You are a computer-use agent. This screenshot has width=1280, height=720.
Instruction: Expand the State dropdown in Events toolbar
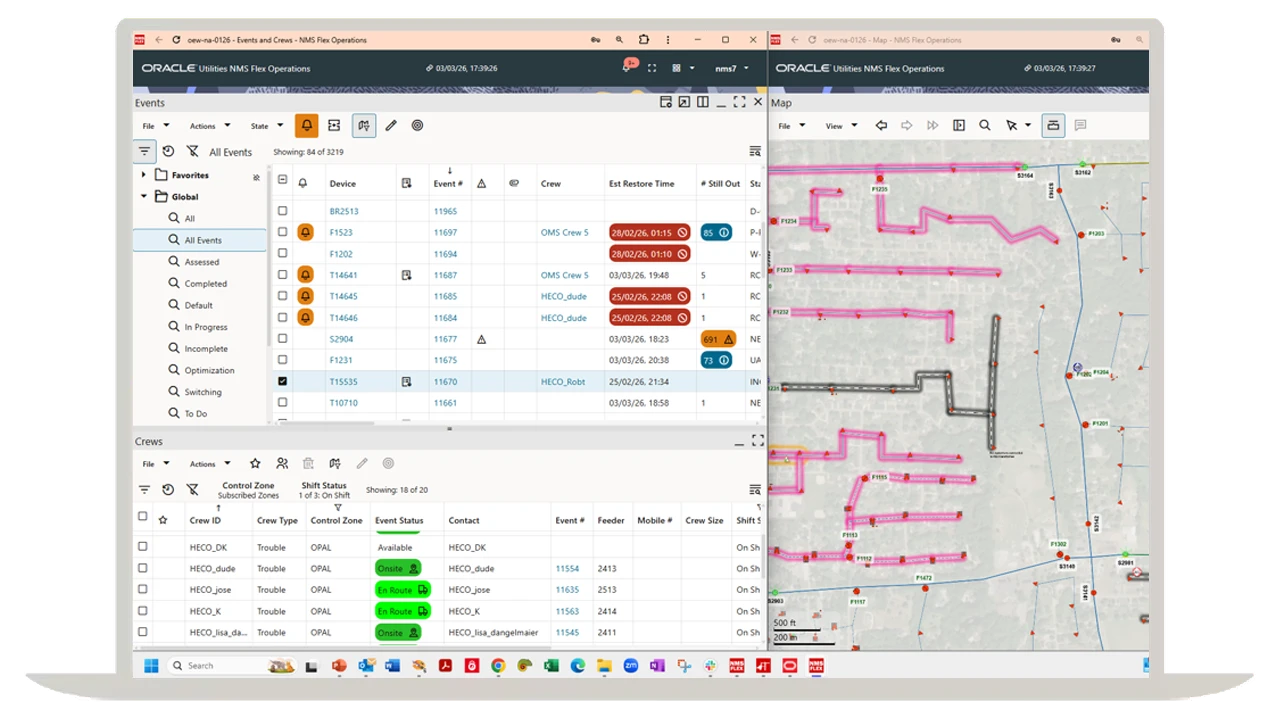tap(263, 125)
